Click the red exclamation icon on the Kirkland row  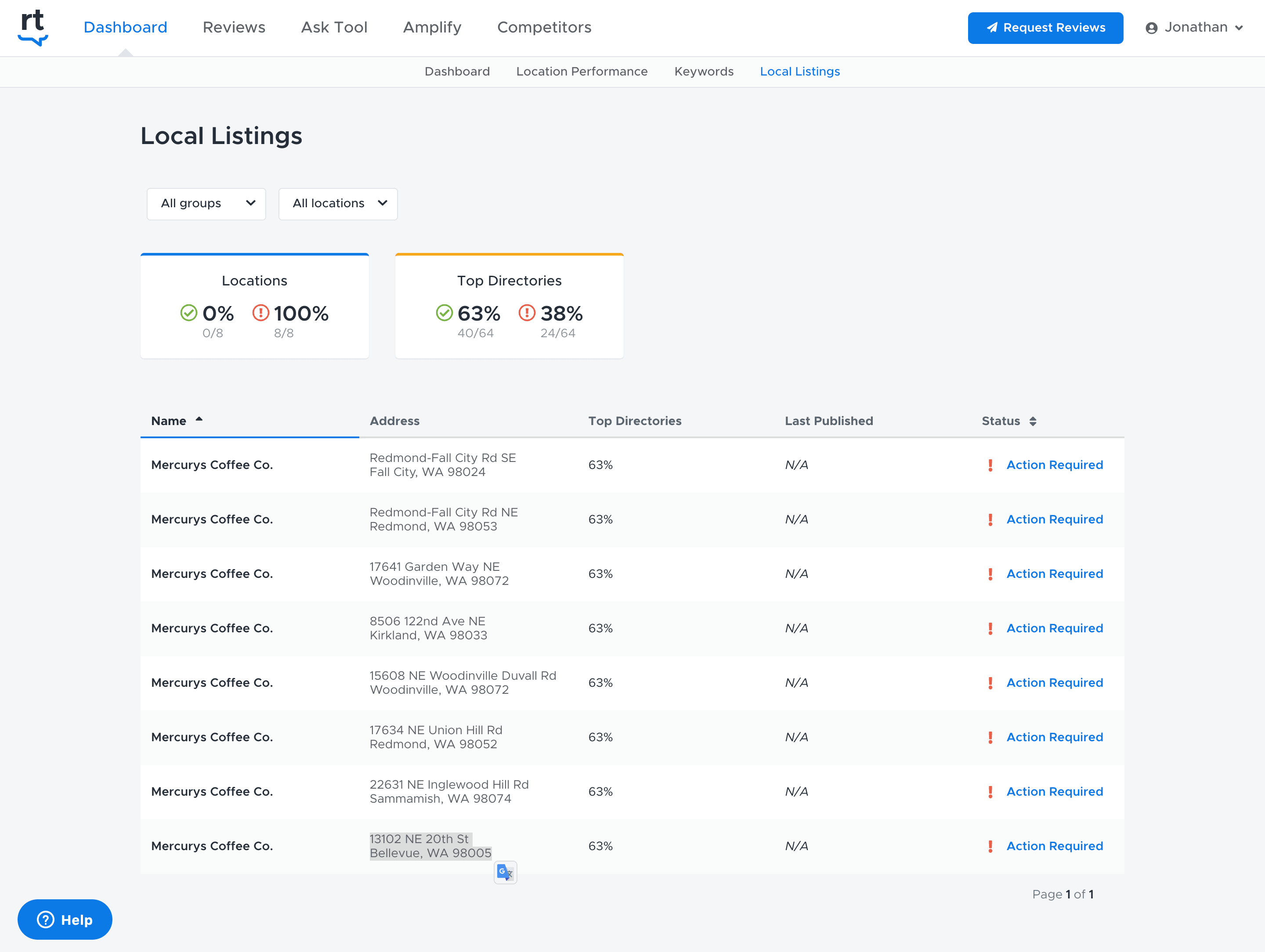pos(990,628)
